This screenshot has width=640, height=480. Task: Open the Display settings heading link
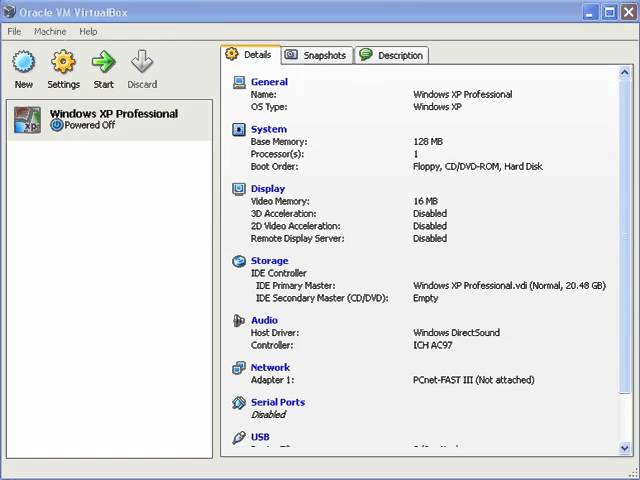[x=268, y=189]
